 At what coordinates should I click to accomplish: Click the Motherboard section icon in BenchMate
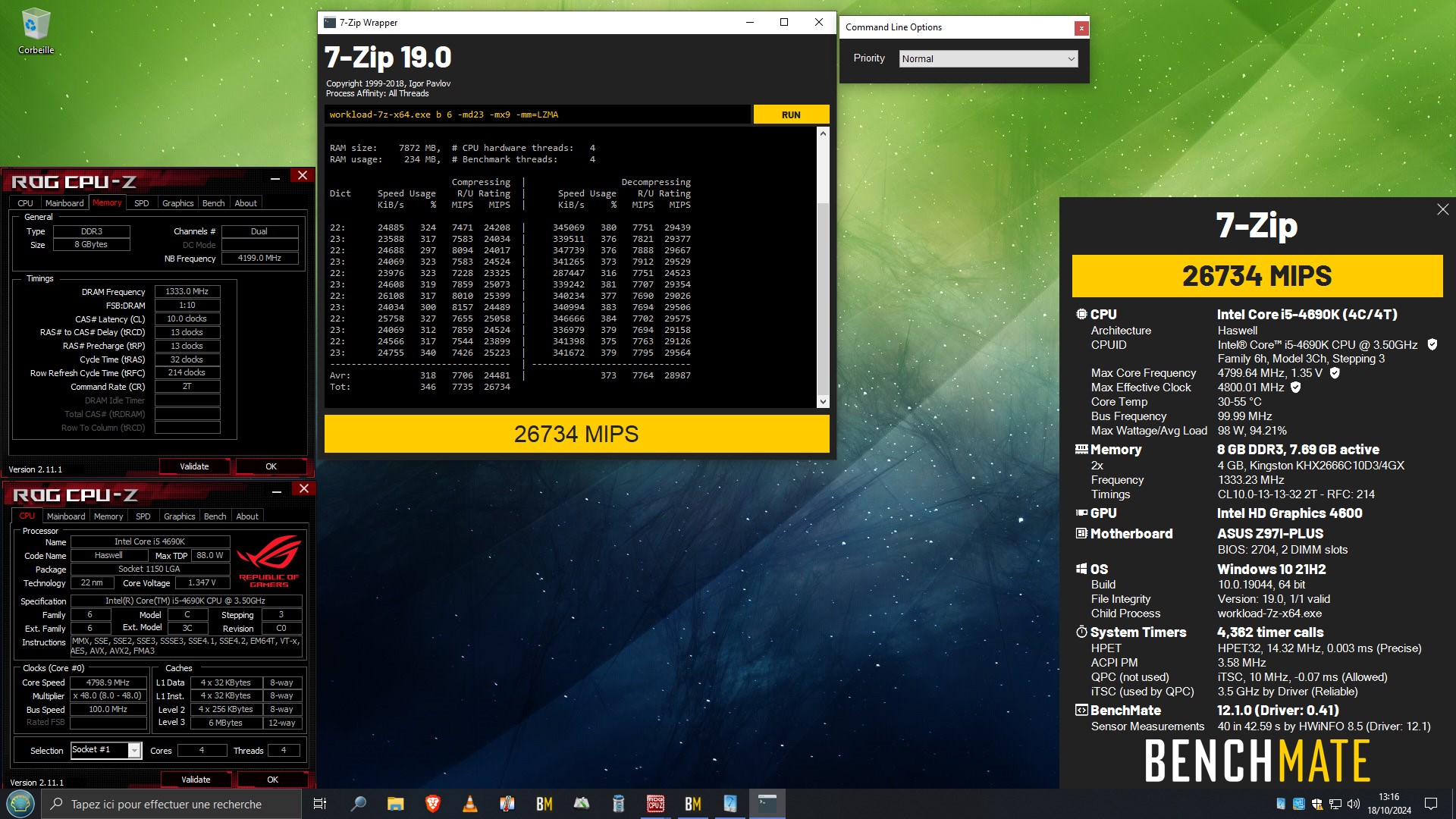coord(1081,533)
